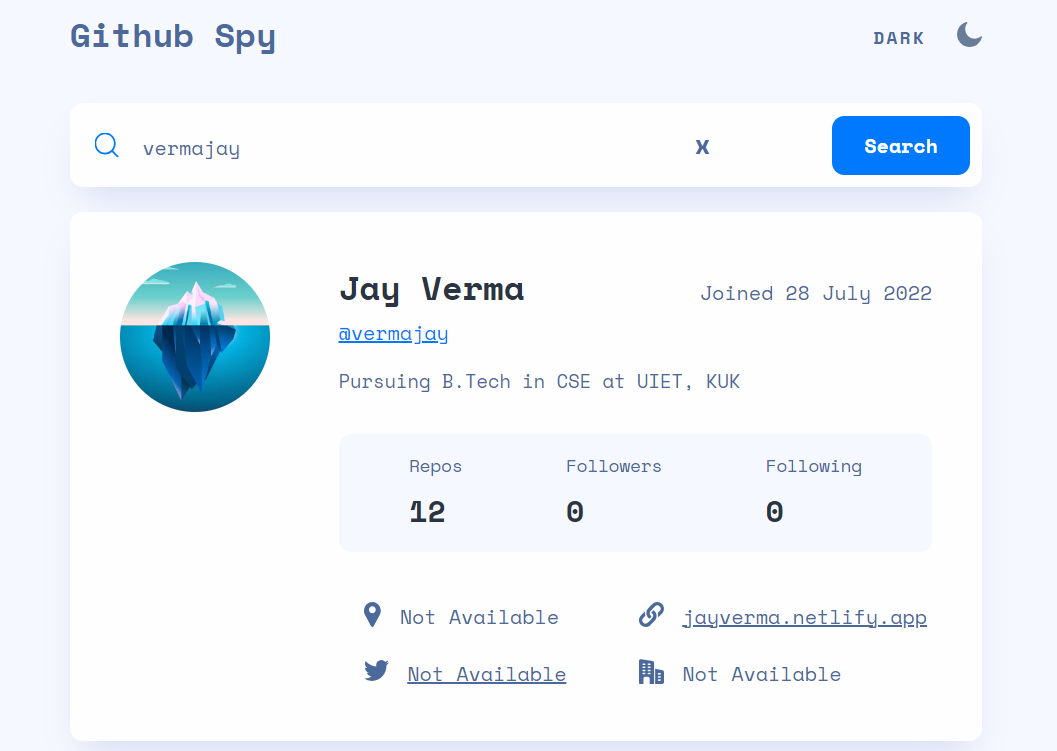
Task: Click the company building icon
Action: 651,671
